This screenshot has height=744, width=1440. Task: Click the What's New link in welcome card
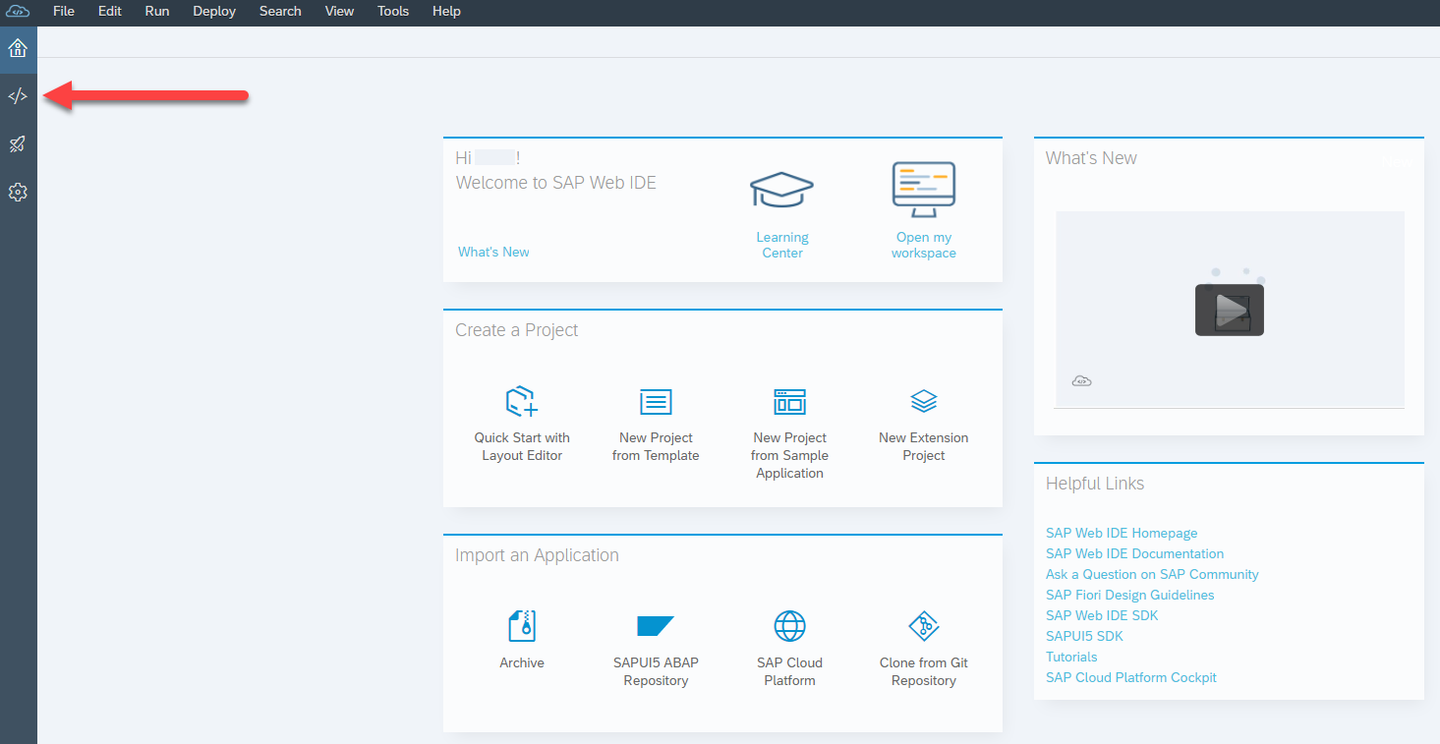494,252
